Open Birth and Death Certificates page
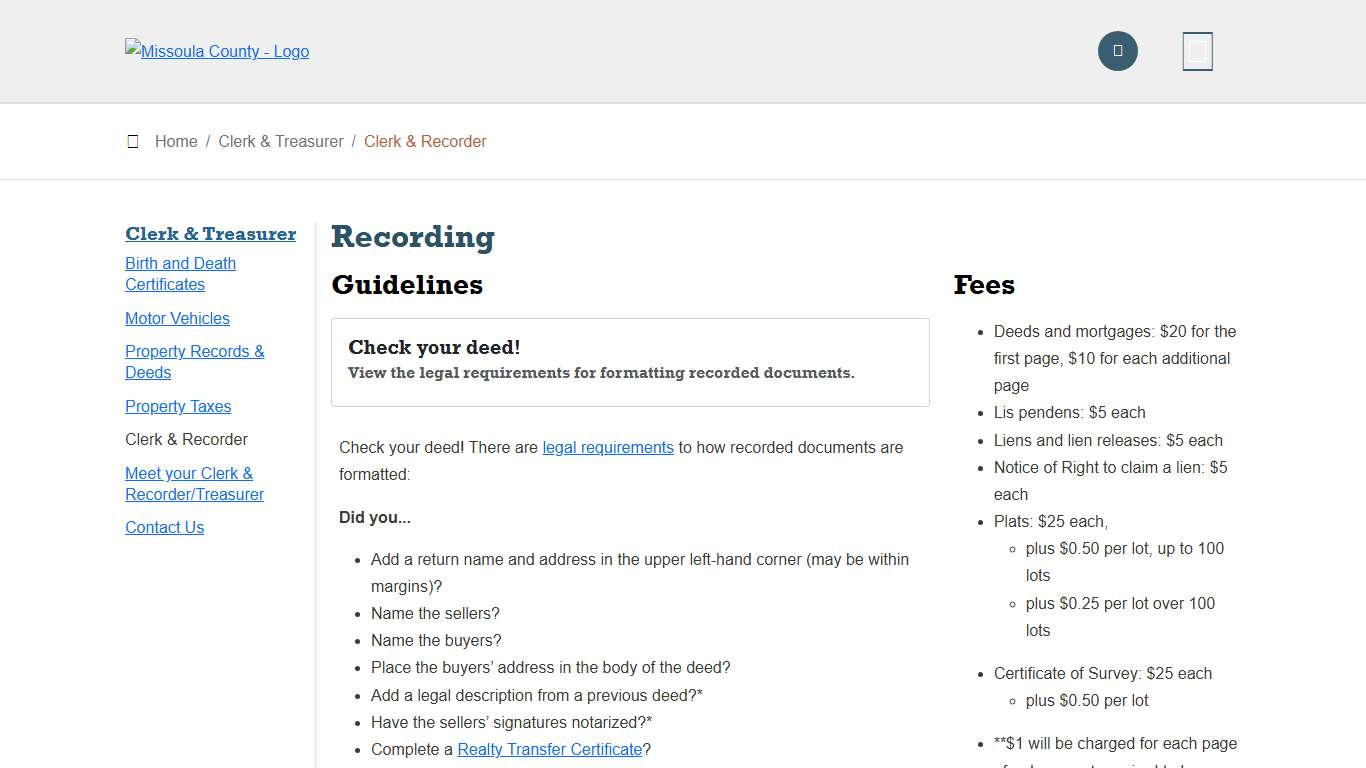This screenshot has height=768, width=1366. [180, 274]
